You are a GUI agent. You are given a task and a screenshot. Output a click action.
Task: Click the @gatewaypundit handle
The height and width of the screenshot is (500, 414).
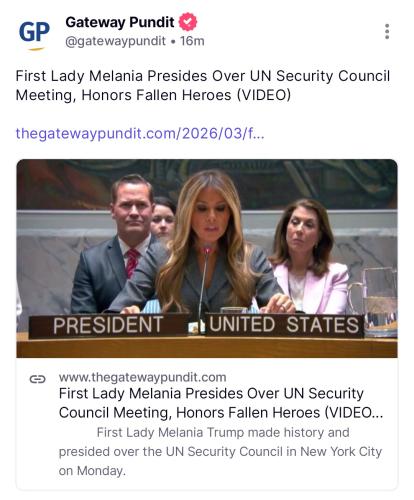coord(115,41)
